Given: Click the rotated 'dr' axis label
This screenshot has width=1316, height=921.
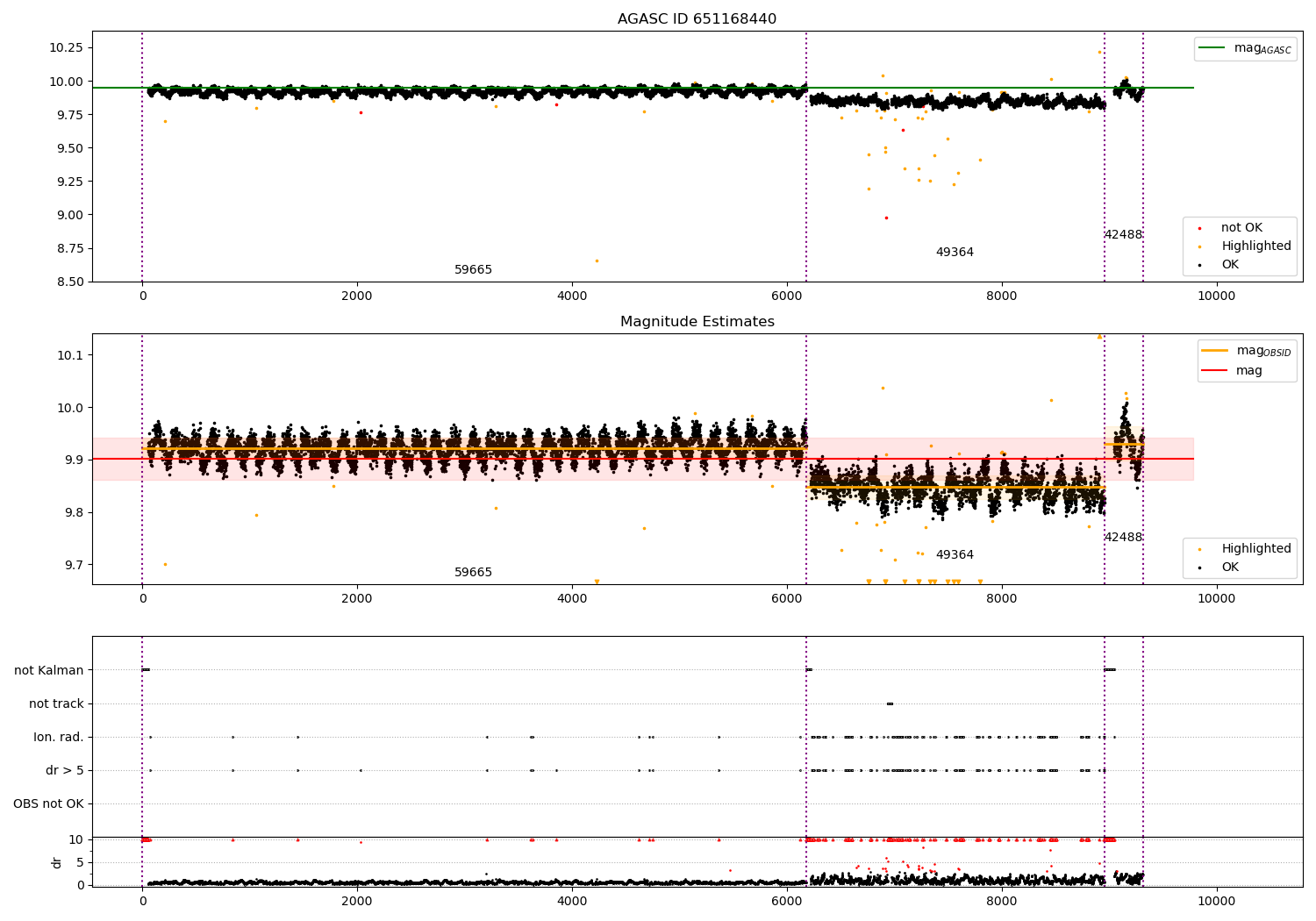Looking at the screenshot, I should click(x=57, y=862).
